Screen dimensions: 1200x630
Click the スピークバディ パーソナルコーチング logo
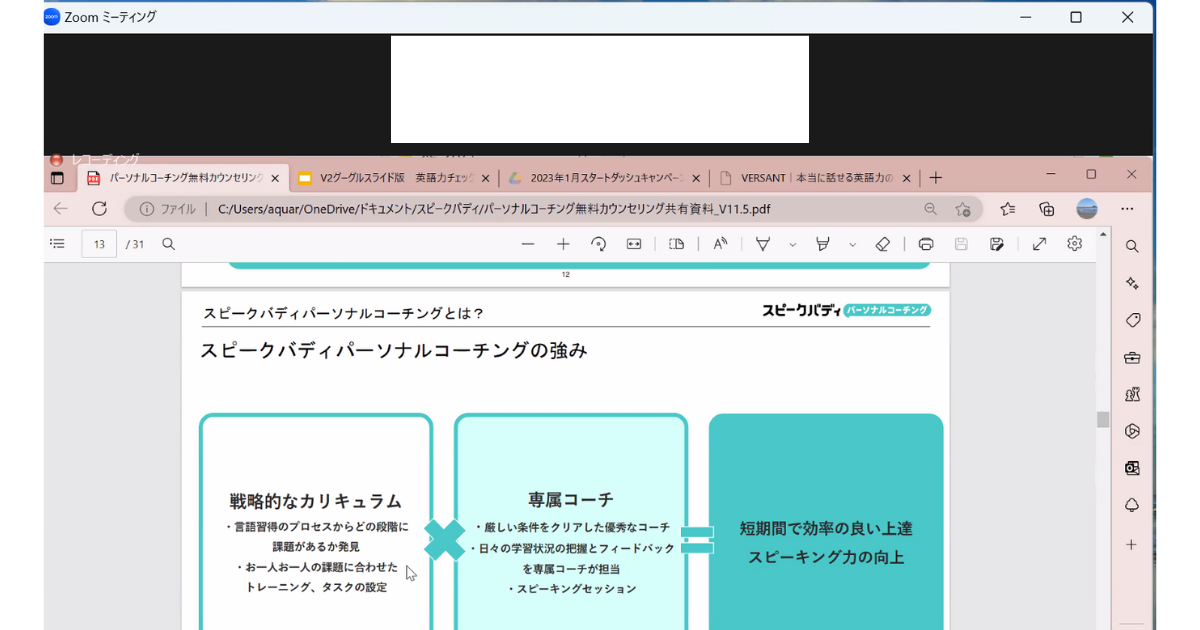(846, 310)
